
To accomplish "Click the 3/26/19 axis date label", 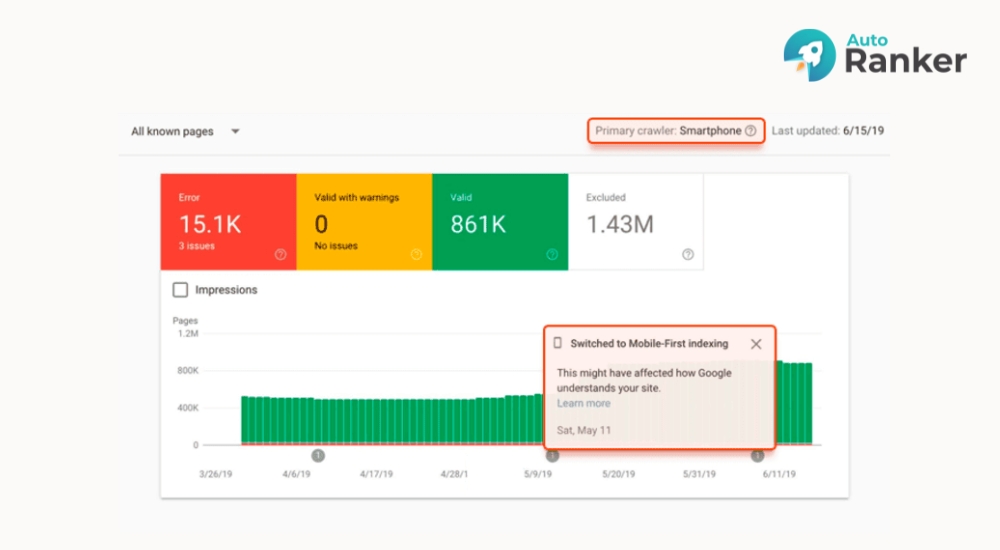I will [216, 474].
